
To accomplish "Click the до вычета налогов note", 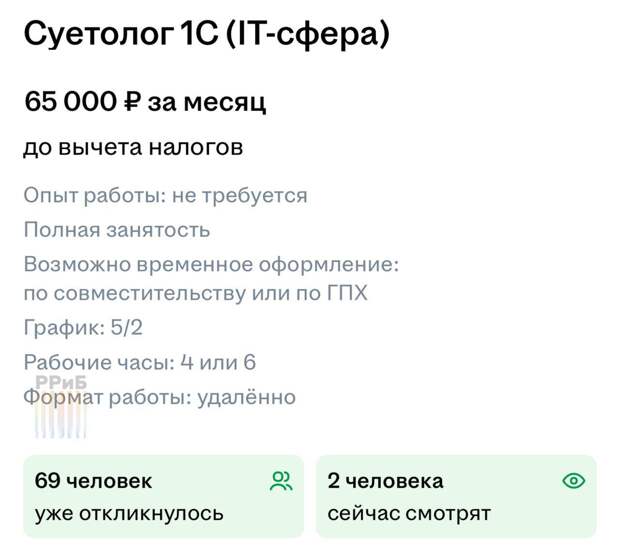I will coord(133,148).
